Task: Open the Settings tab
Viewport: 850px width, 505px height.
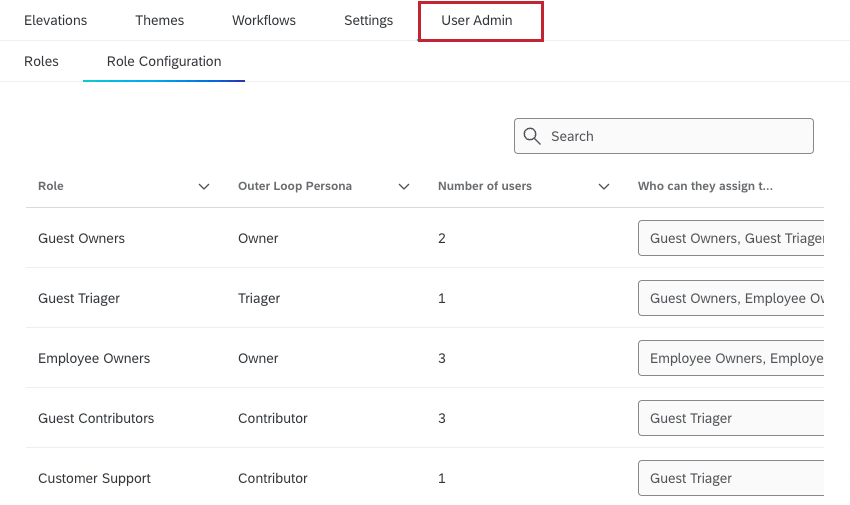Action: pos(368,20)
